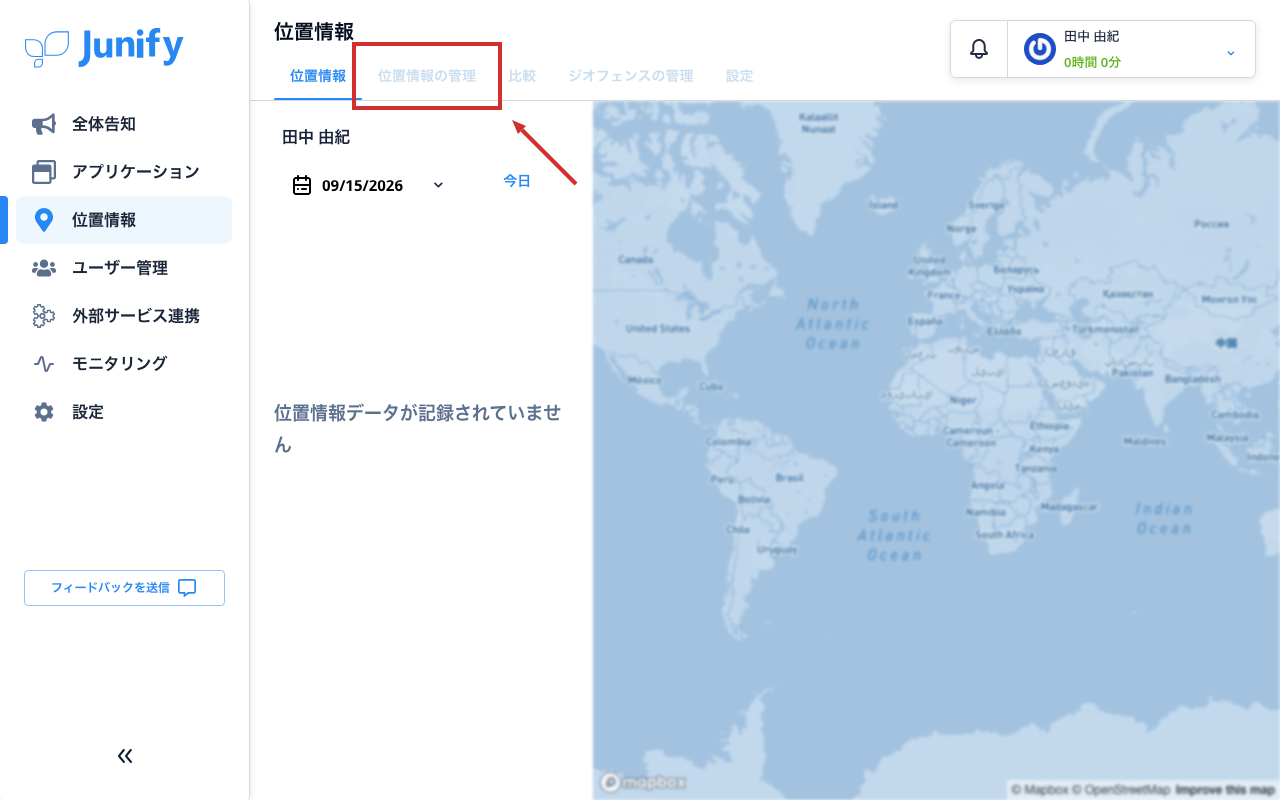The image size is (1280, 800).
Task: Click the North Atlantic Ocean label on map
Action: pyautogui.click(x=832, y=323)
